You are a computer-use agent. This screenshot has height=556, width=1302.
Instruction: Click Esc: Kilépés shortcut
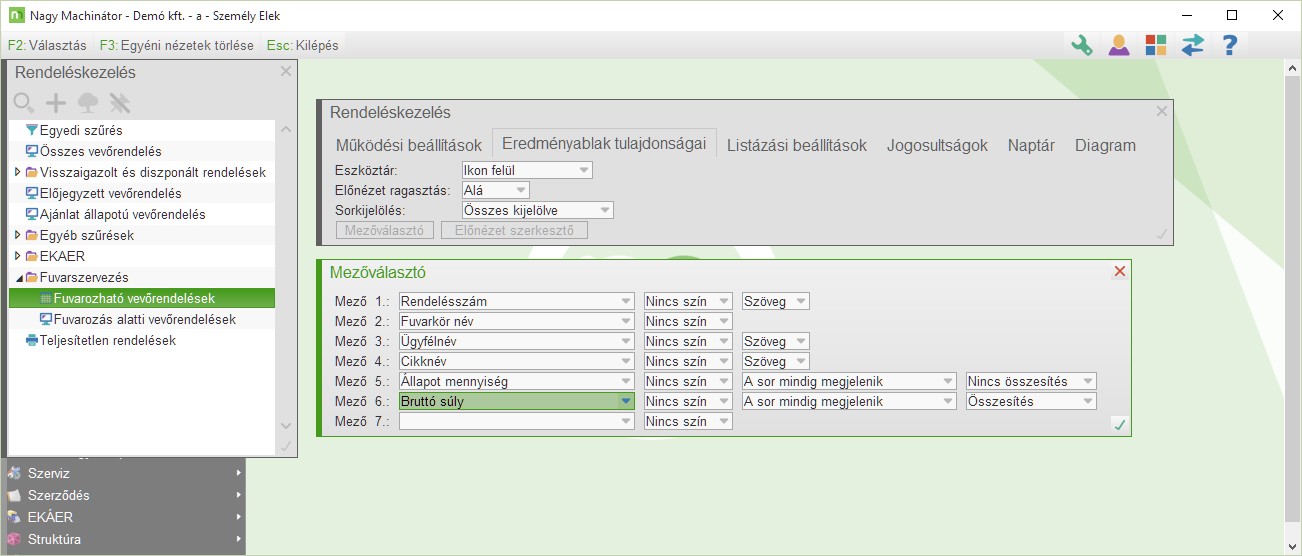point(302,45)
